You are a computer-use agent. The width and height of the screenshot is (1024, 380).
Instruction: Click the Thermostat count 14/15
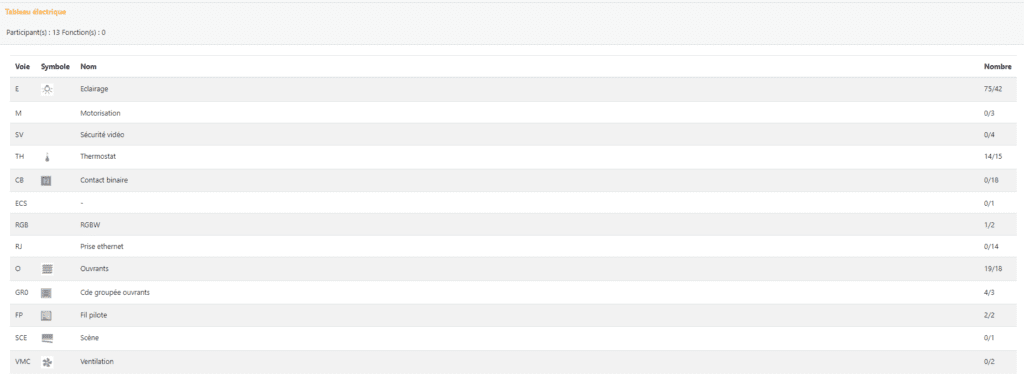tap(993, 157)
